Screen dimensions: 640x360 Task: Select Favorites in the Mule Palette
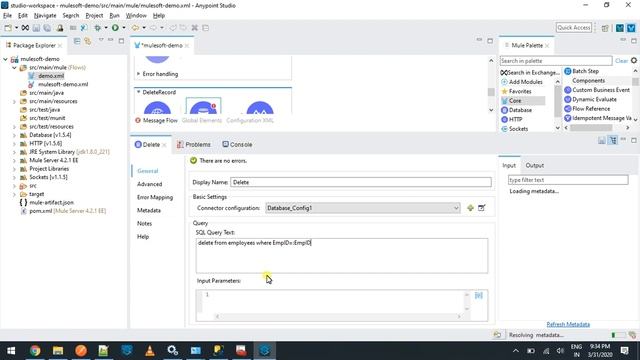coord(517,91)
